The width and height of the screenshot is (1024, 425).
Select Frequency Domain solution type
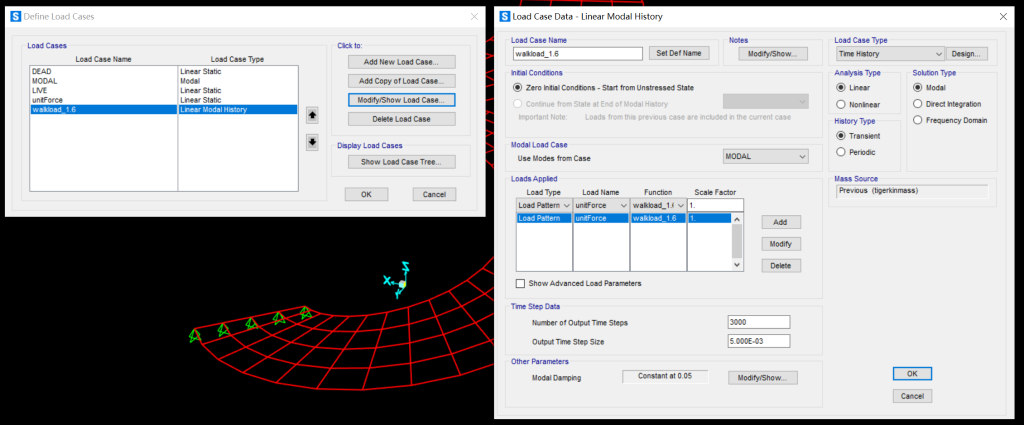(919, 121)
